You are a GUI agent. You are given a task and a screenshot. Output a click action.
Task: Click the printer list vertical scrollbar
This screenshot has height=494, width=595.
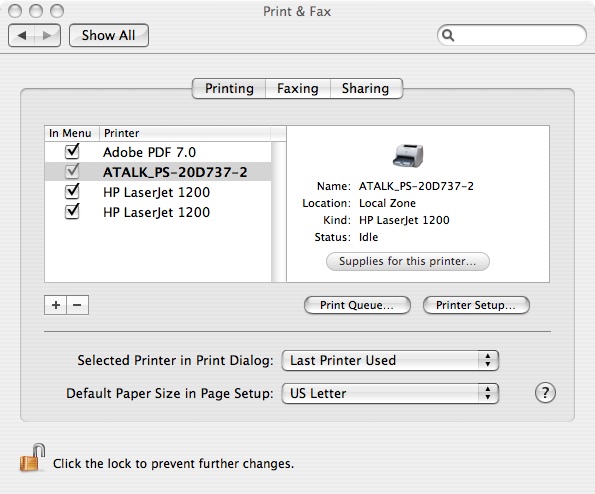pyautogui.click(x=279, y=212)
